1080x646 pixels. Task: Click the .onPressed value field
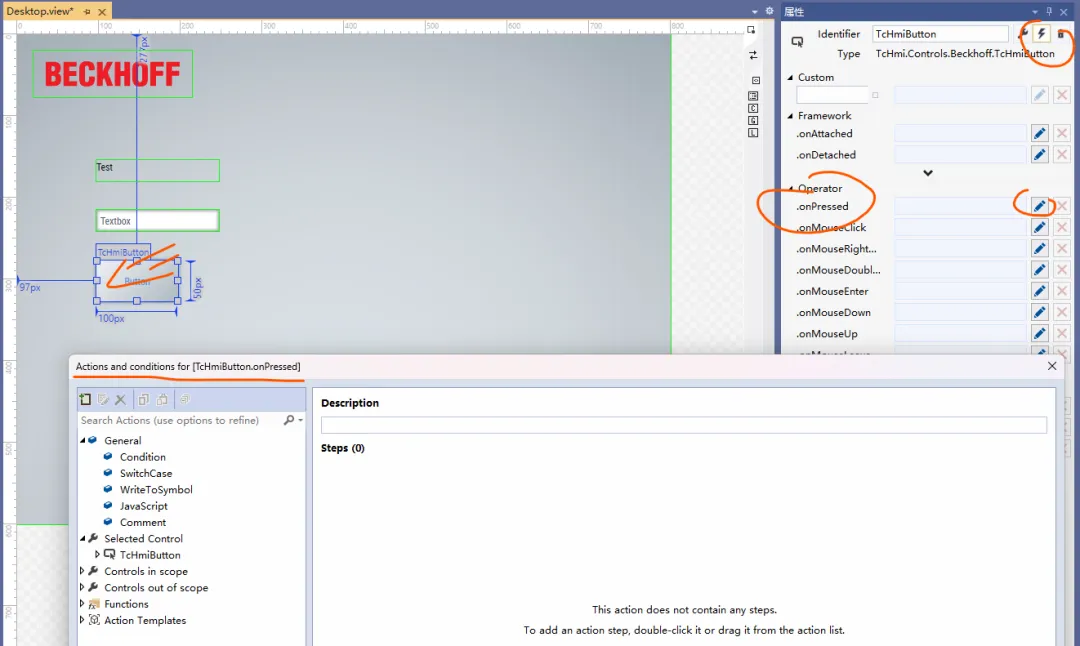[x=960, y=206]
